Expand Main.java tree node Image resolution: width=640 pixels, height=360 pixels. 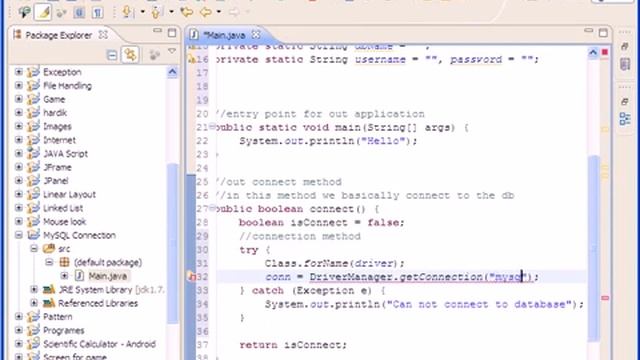click(x=64, y=276)
